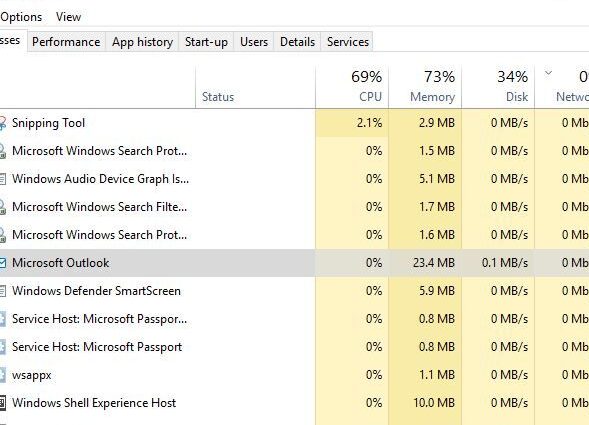Sort processes by the Status column

[255, 88]
